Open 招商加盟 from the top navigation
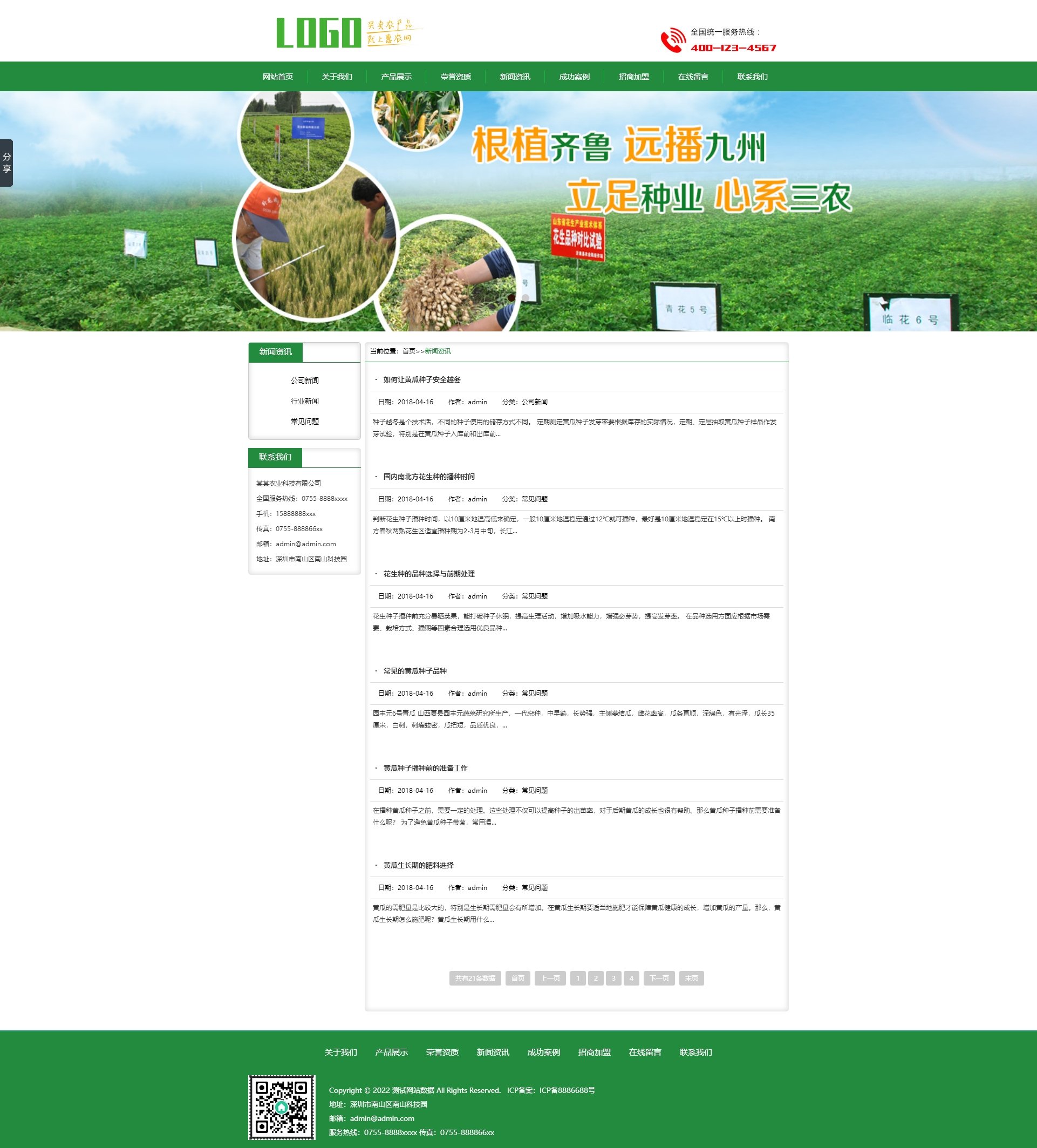This screenshot has height=1148, width=1037. (634, 77)
